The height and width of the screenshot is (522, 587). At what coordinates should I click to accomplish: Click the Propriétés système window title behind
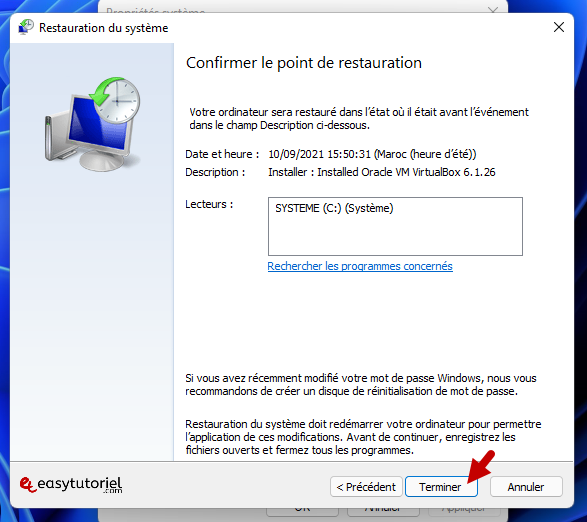pos(155,10)
